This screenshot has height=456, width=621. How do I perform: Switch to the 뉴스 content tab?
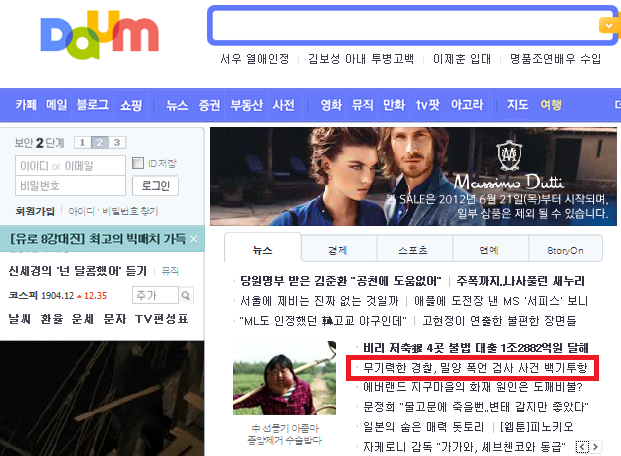click(x=263, y=250)
